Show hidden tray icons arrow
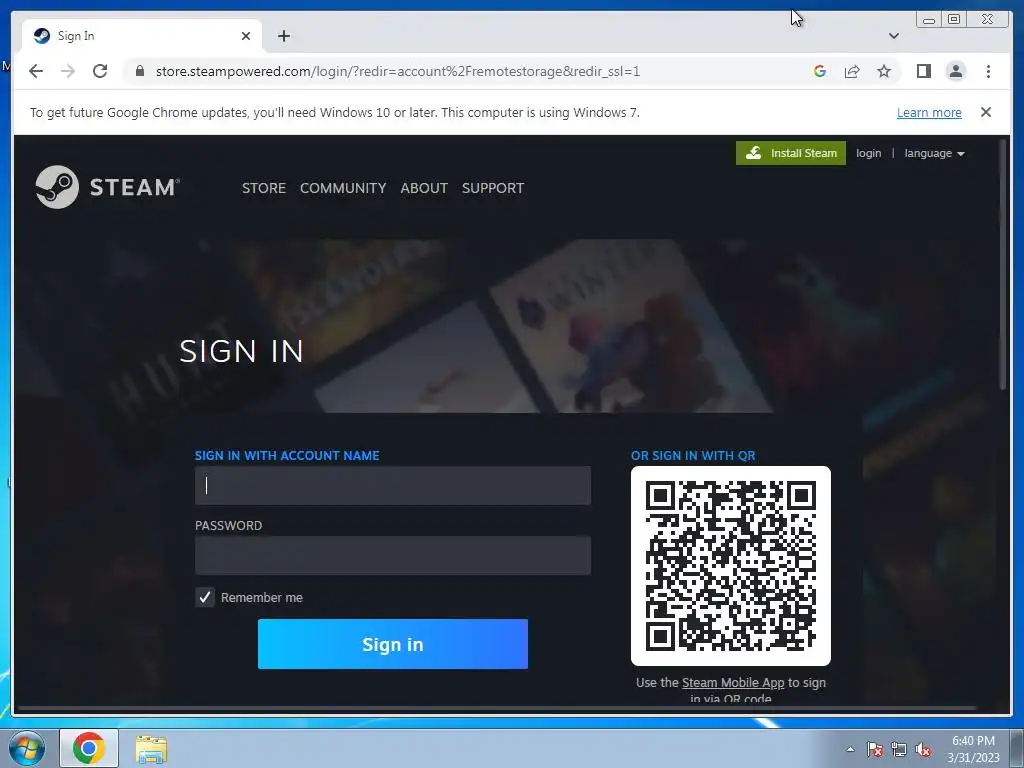This screenshot has width=1024, height=768. click(850, 749)
